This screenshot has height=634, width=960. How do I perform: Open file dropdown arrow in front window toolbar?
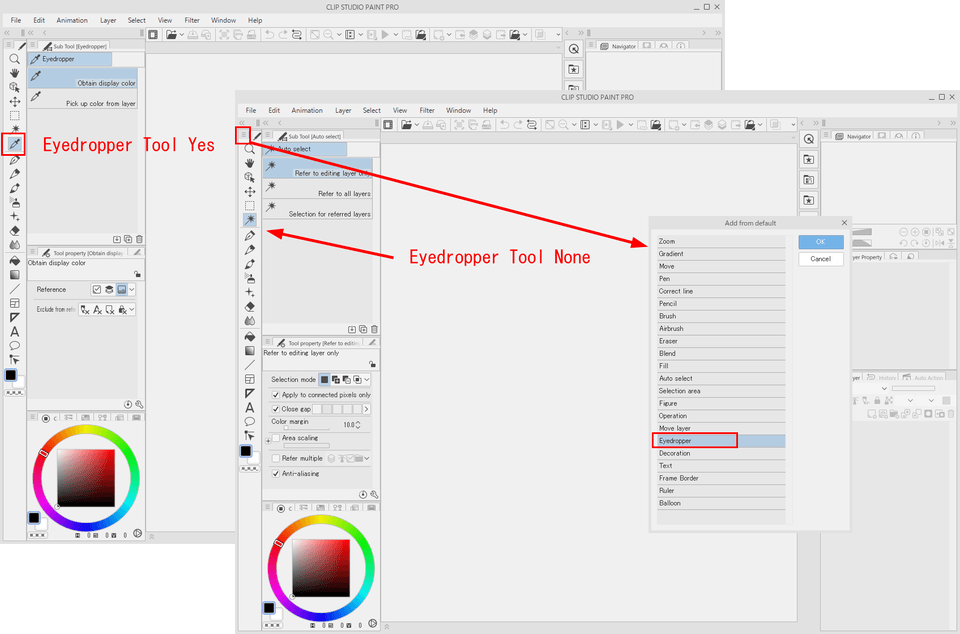tap(416, 125)
